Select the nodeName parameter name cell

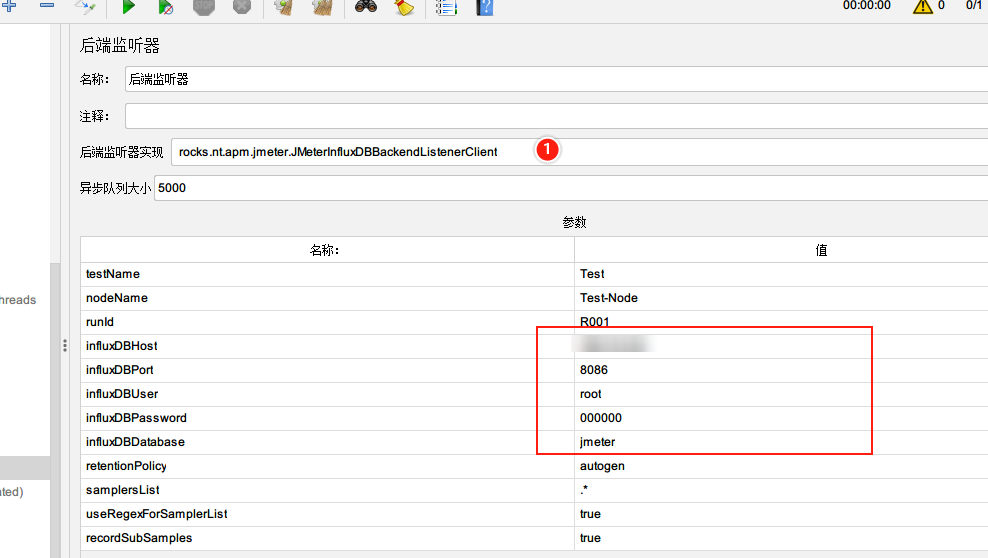click(x=327, y=298)
